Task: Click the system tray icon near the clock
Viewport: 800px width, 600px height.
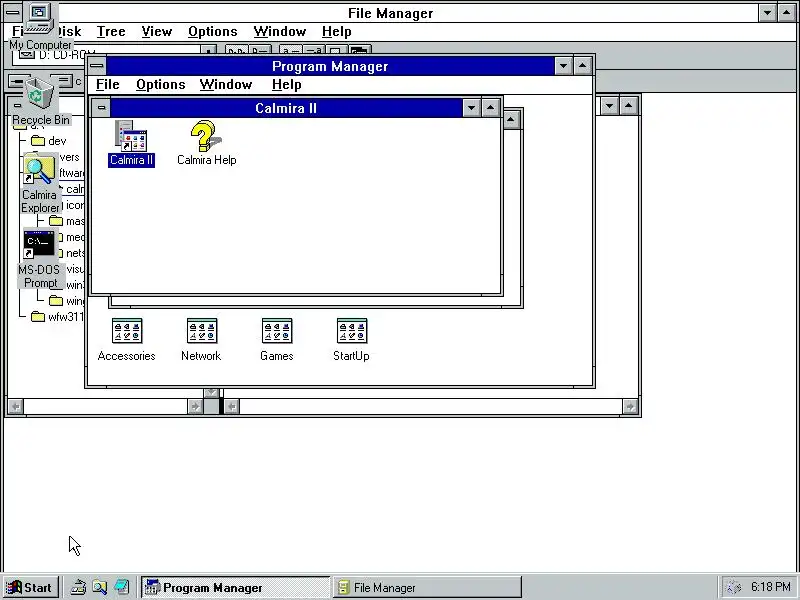Action: (x=733, y=588)
